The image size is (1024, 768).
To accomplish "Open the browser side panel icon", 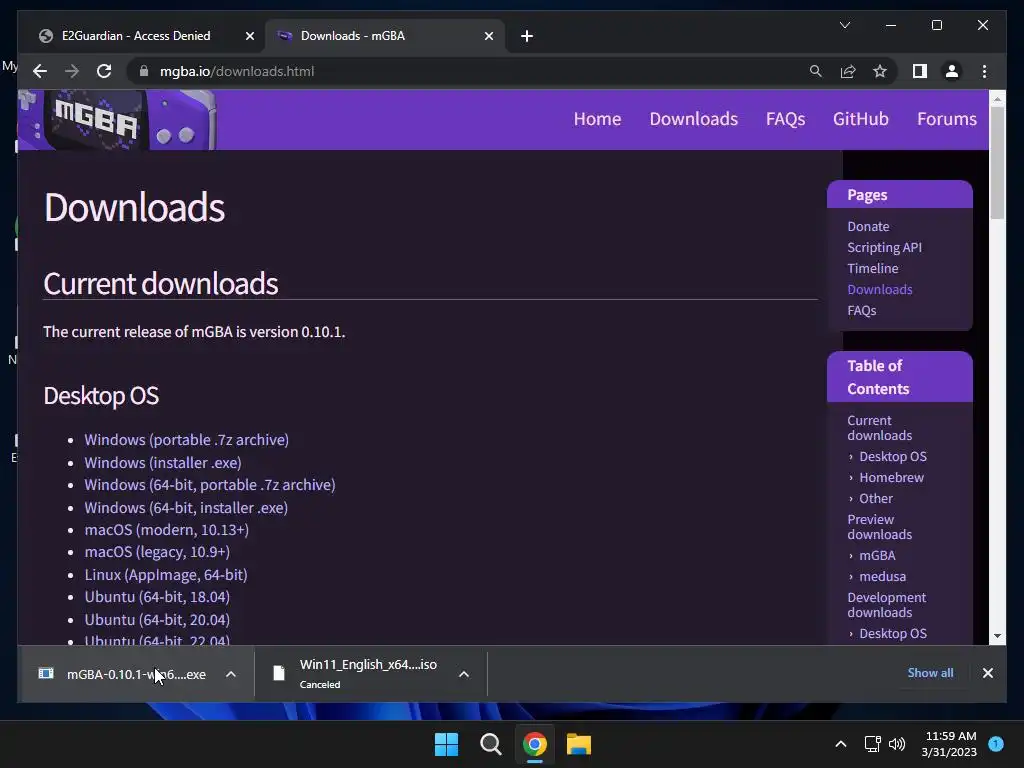I will click(920, 71).
